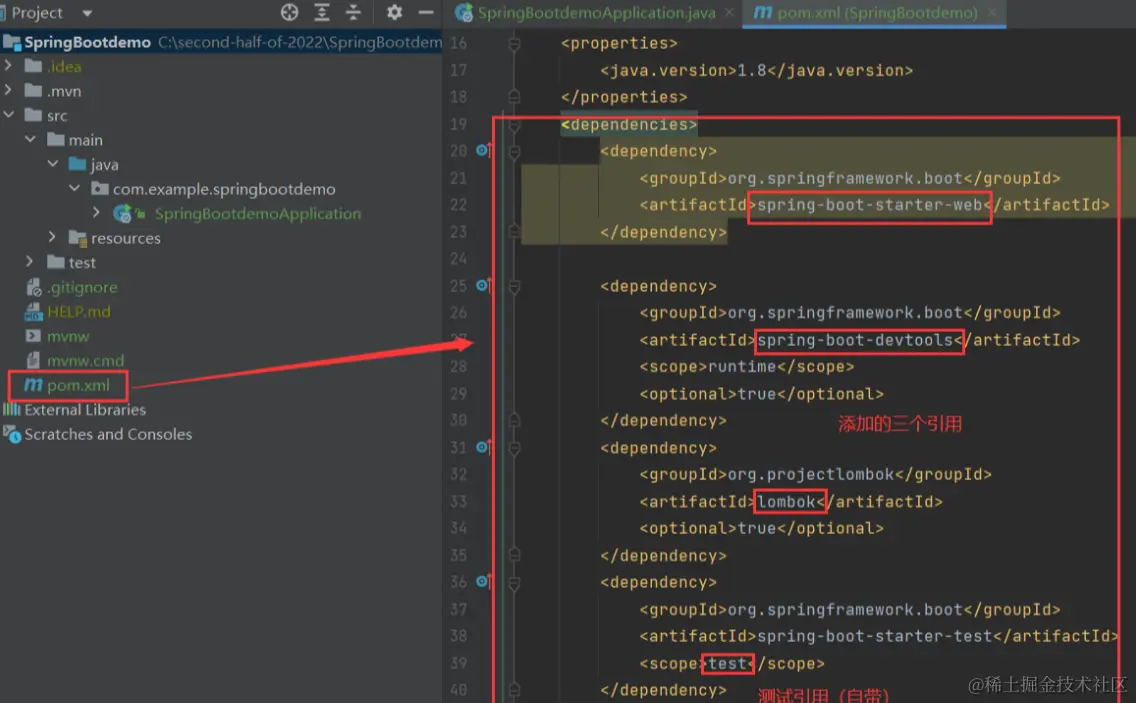1136x703 pixels.
Task: Select the resources folder
Action: tap(125, 238)
